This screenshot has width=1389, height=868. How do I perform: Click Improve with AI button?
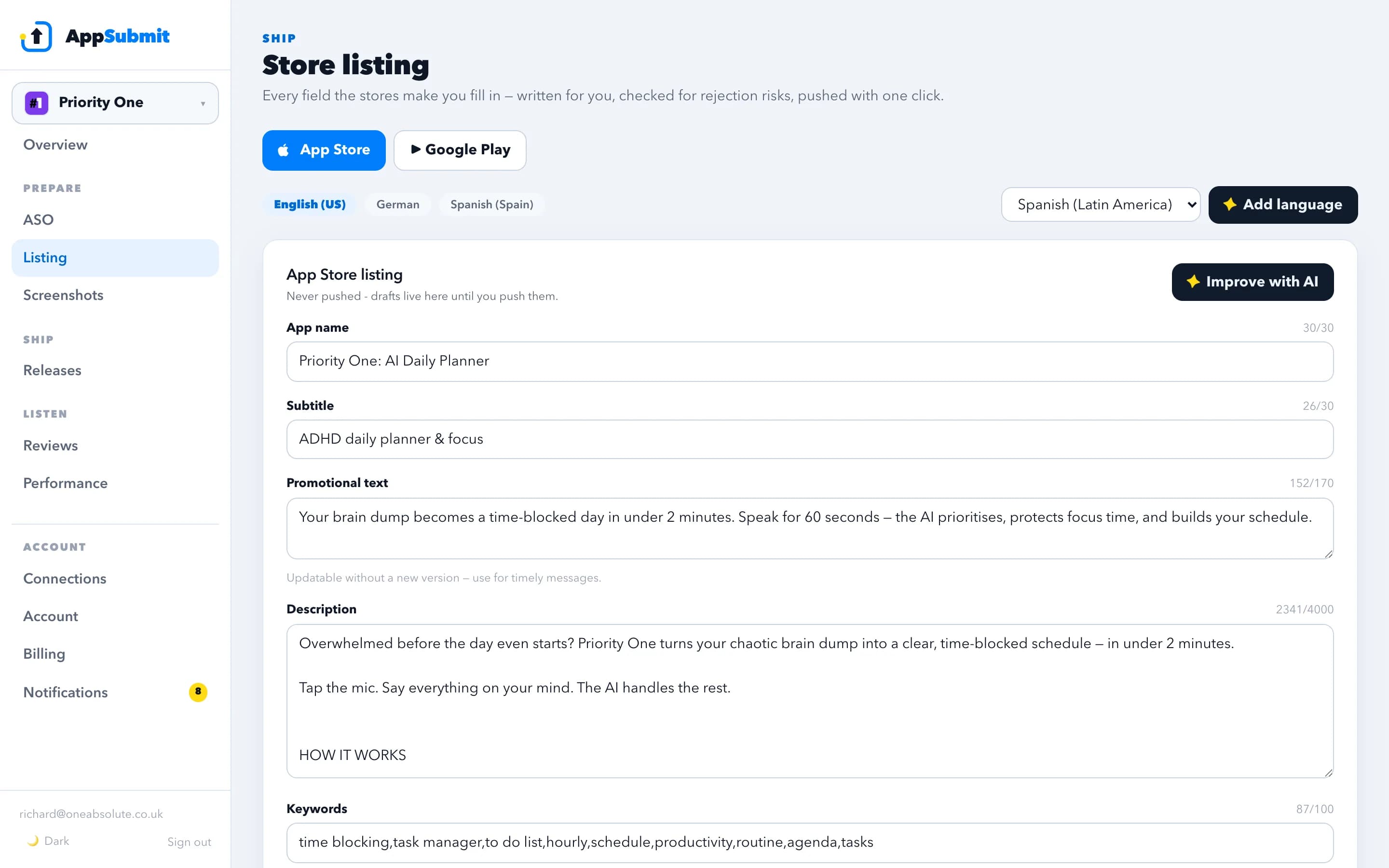click(x=1253, y=282)
